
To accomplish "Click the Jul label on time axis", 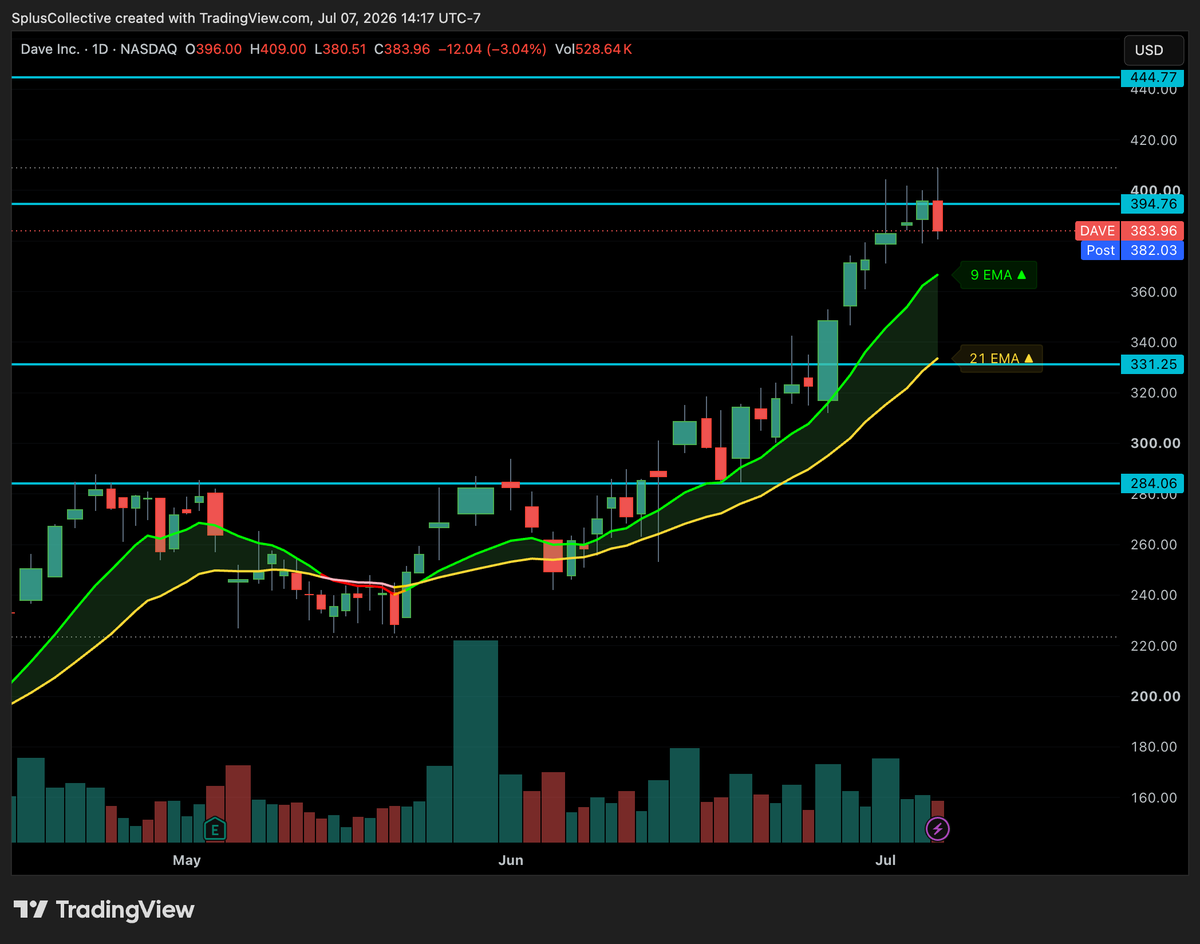I will (886, 860).
